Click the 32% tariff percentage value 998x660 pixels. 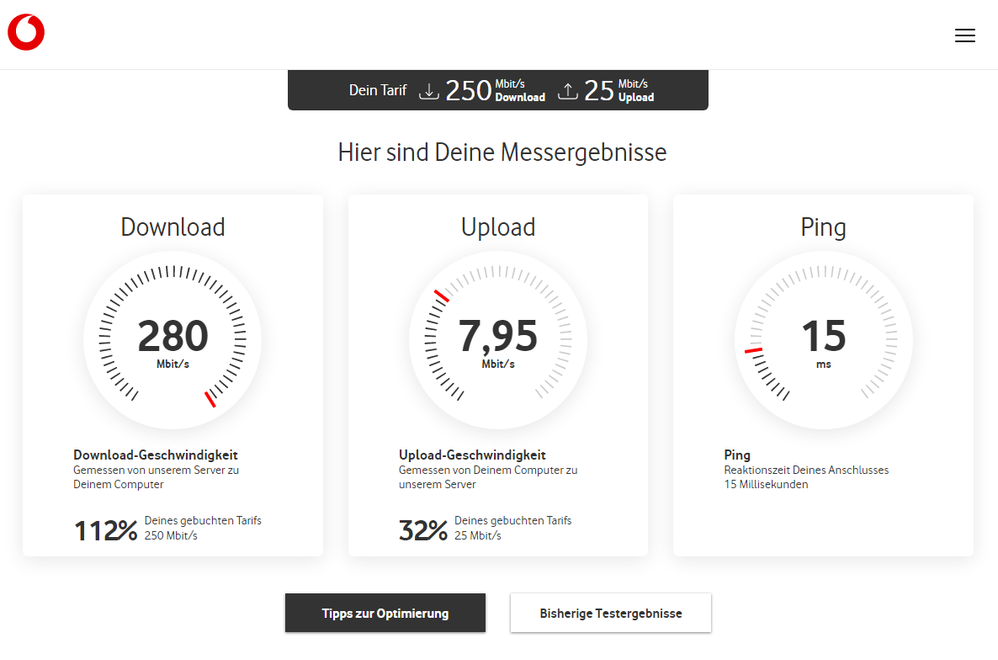(423, 529)
